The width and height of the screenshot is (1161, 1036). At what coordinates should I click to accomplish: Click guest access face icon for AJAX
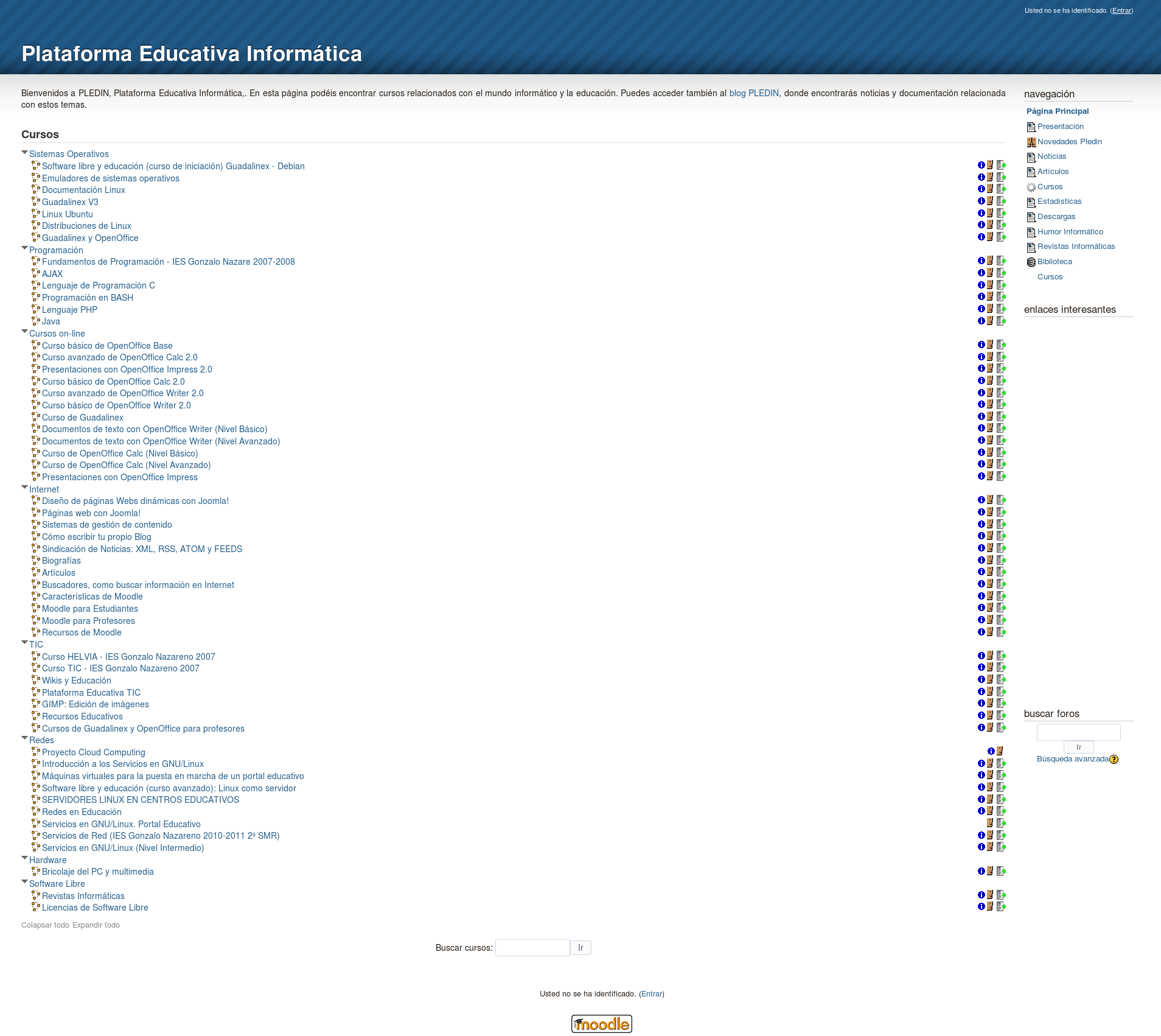pyautogui.click(x=990, y=273)
